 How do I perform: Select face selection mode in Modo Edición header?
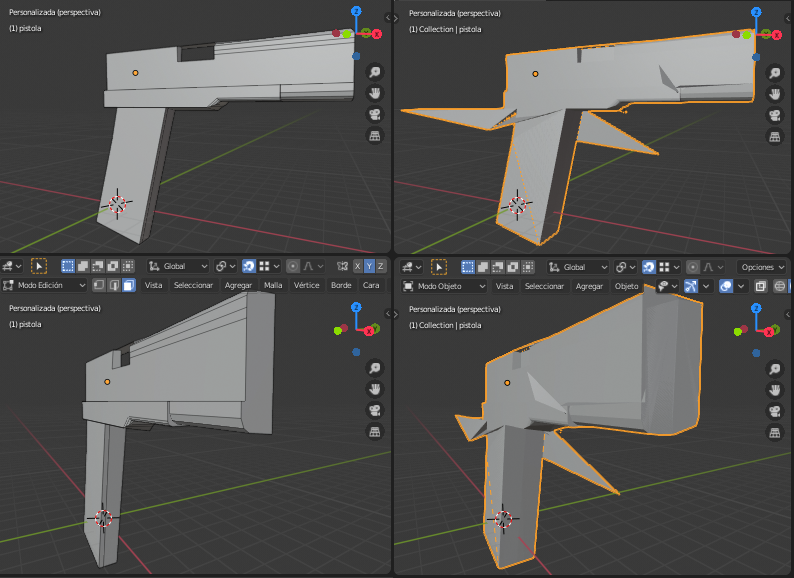129,285
